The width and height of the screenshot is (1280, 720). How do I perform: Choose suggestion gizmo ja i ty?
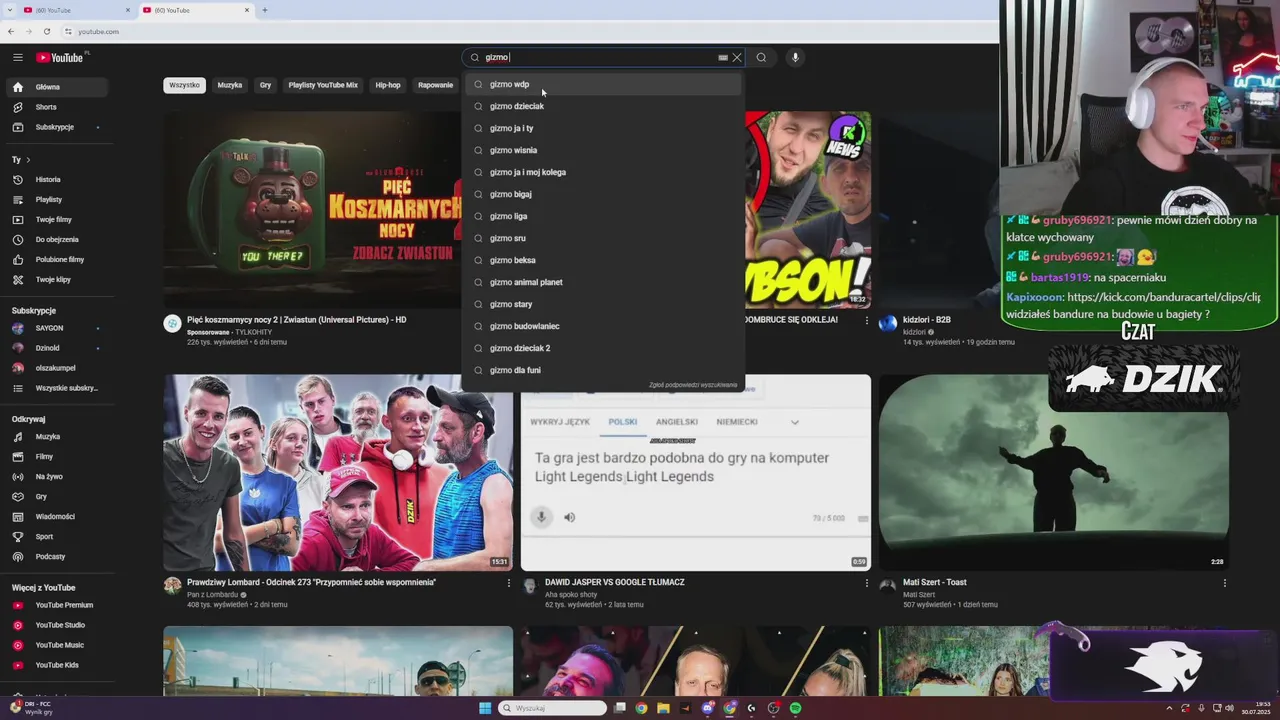602,128
